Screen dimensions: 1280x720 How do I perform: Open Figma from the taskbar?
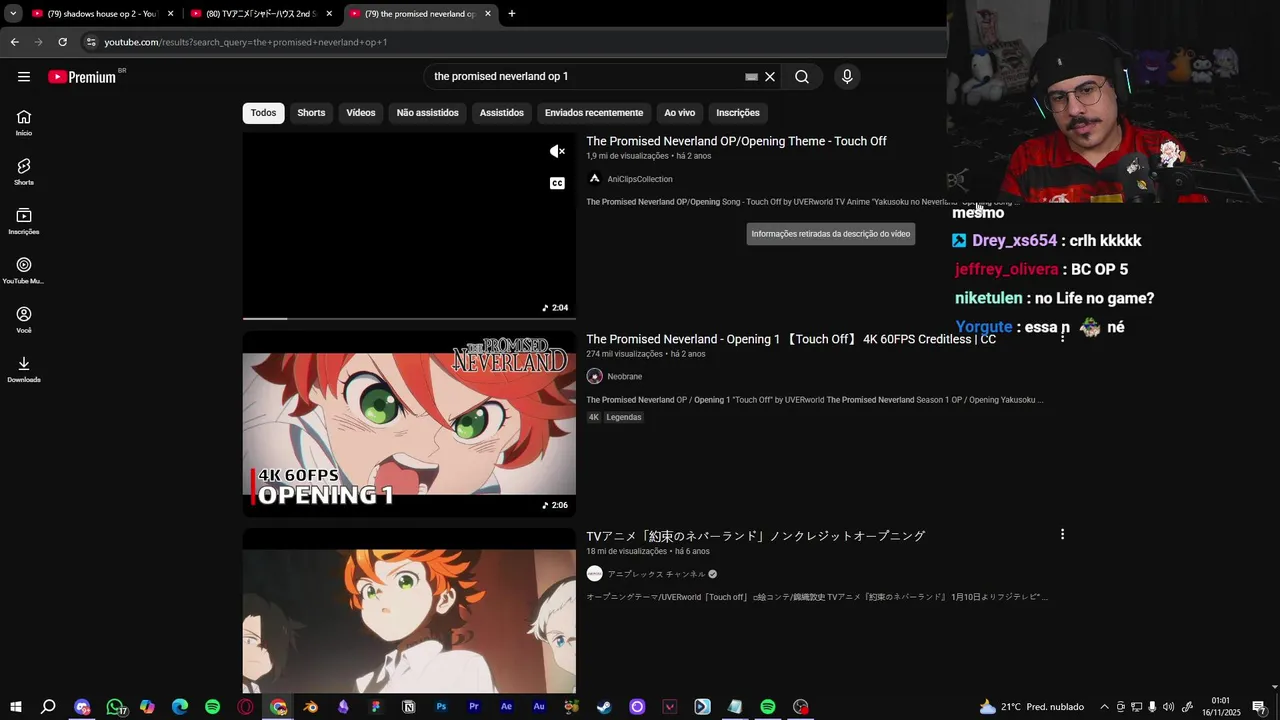[x=376, y=707]
